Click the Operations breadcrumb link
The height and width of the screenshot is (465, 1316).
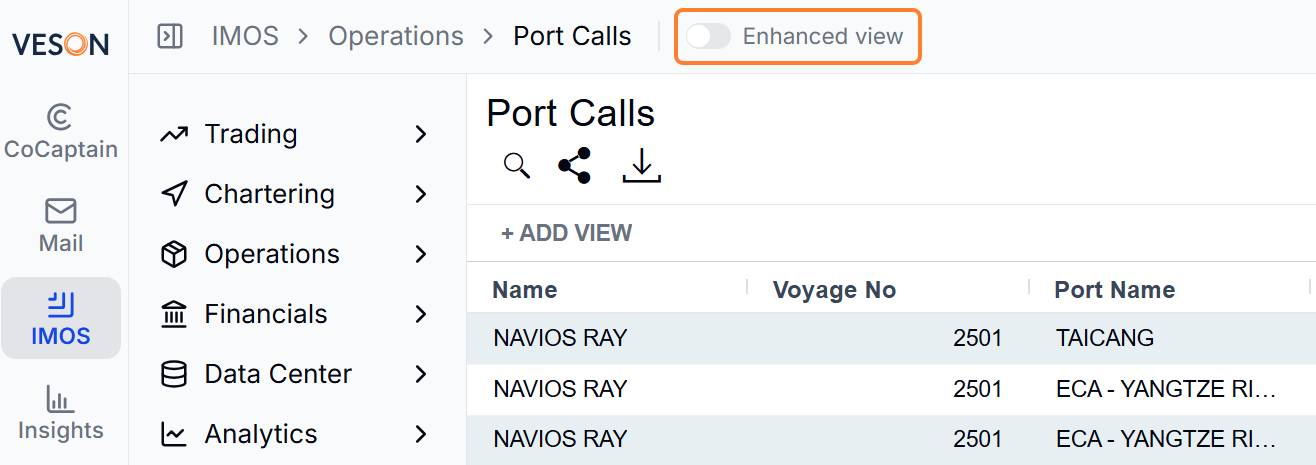(396, 37)
